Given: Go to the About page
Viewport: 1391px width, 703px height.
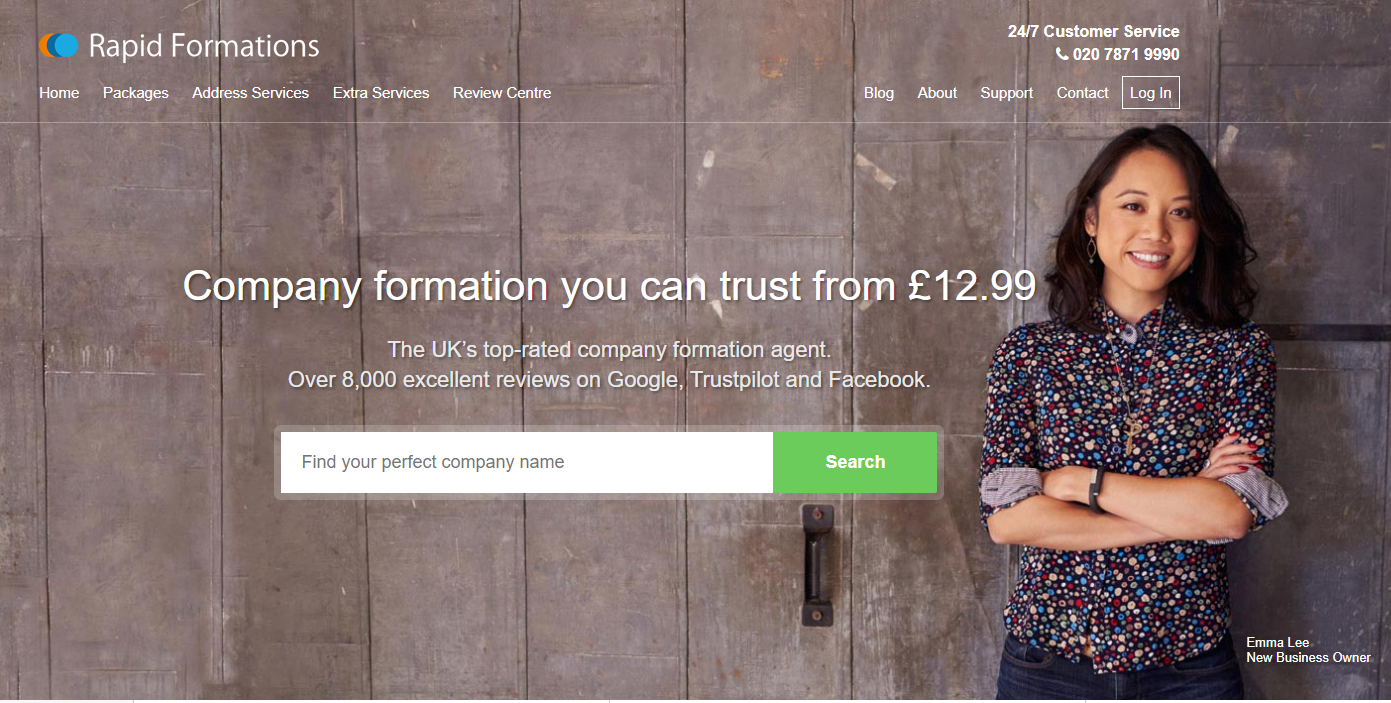Looking at the screenshot, I should (937, 93).
